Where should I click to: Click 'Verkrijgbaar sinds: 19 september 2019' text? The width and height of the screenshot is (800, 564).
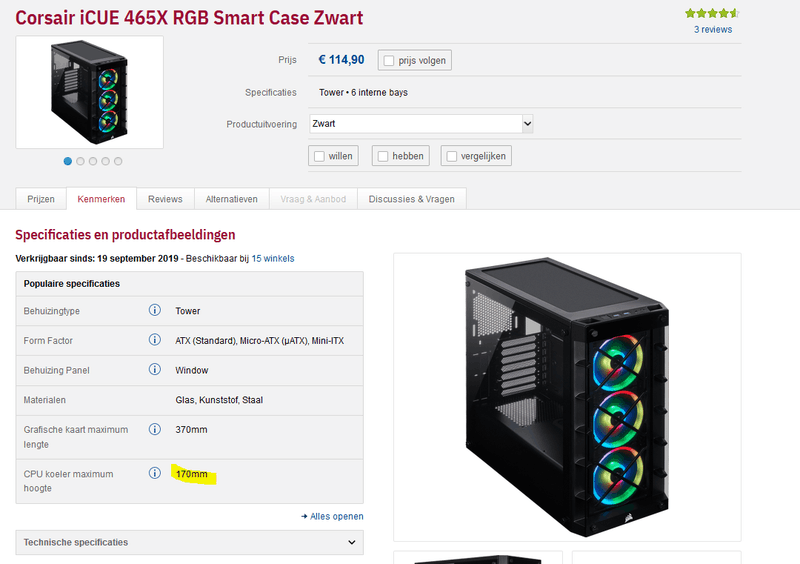(97, 258)
